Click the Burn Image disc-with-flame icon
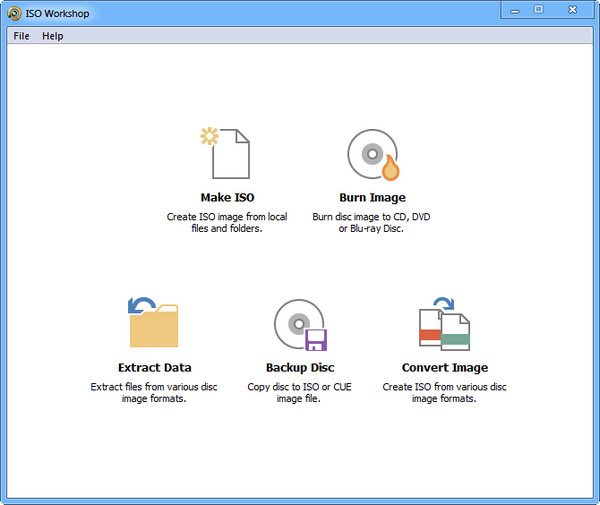This screenshot has width=600, height=505. 372,153
